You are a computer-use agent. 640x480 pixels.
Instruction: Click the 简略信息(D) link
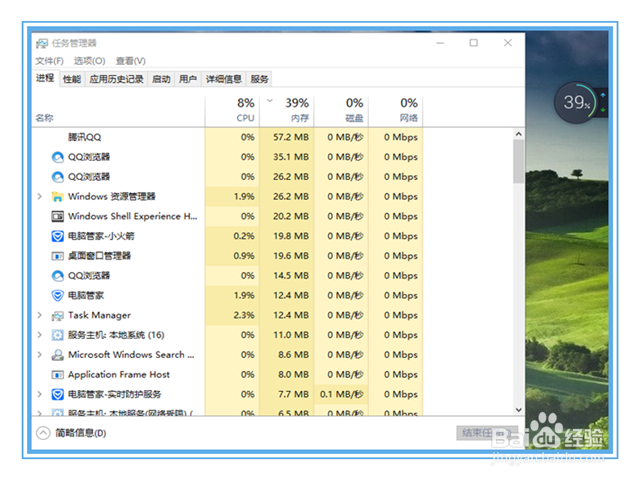(81, 433)
